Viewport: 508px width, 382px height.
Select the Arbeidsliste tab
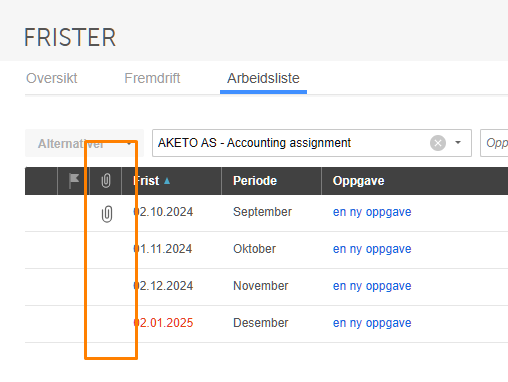263,78
